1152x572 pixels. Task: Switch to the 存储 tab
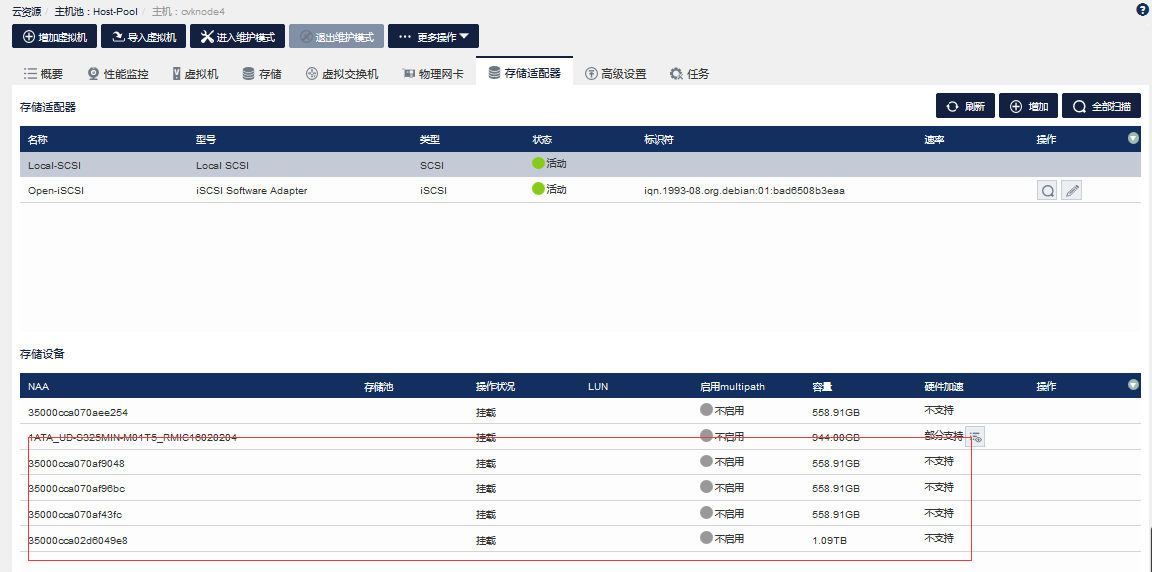(262, 73)
